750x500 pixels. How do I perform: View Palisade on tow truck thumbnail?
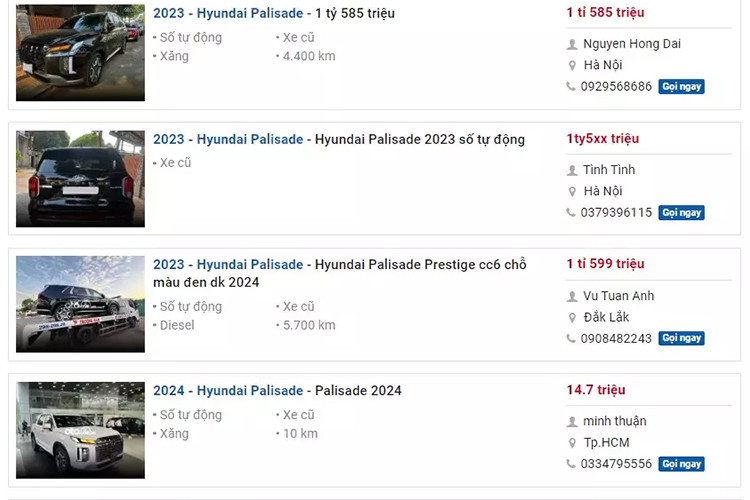[x=80, y=304]
